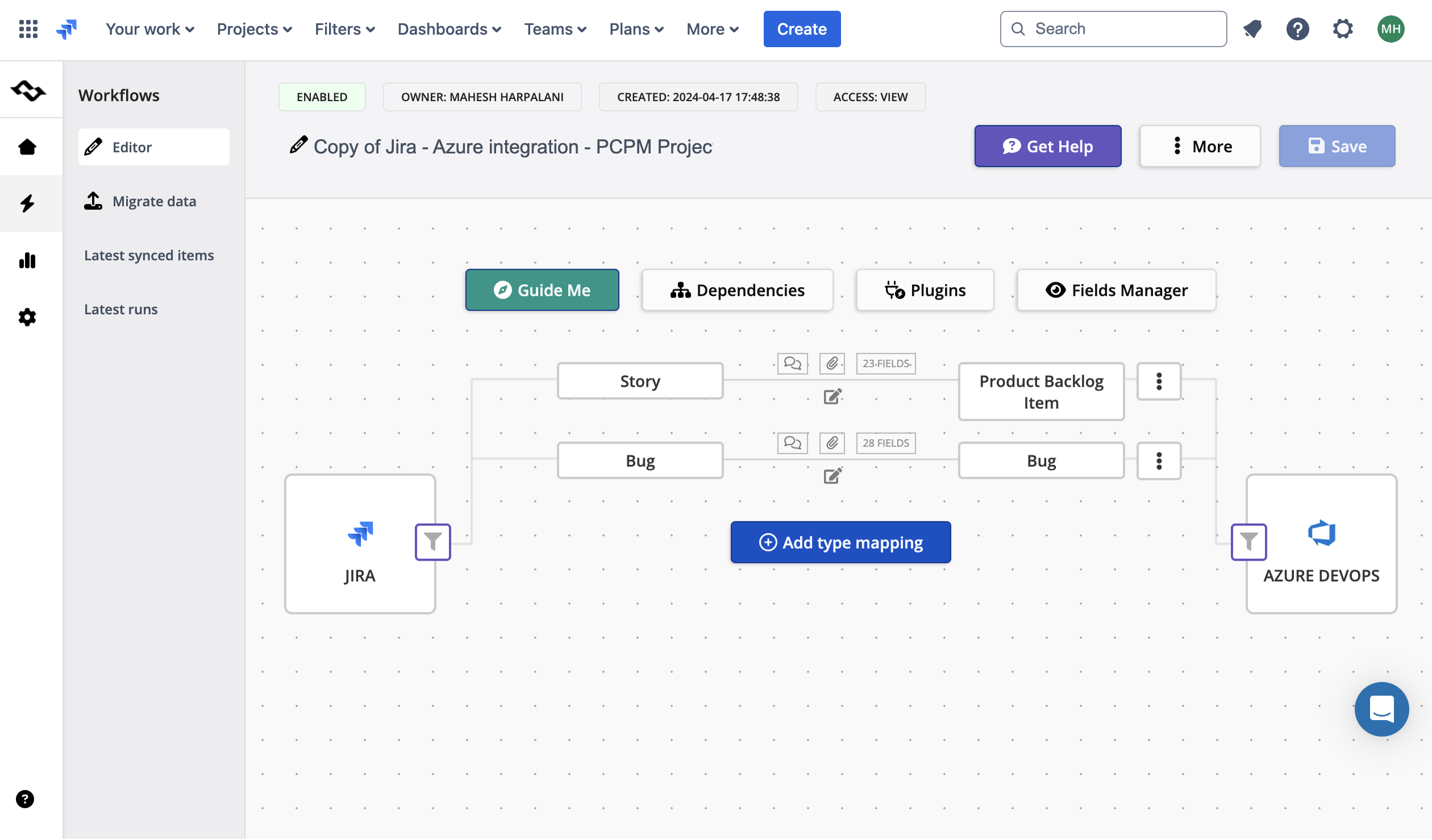Select the lightning bolt workflows icon
The image size is (1432, 840).
(27, 203)
